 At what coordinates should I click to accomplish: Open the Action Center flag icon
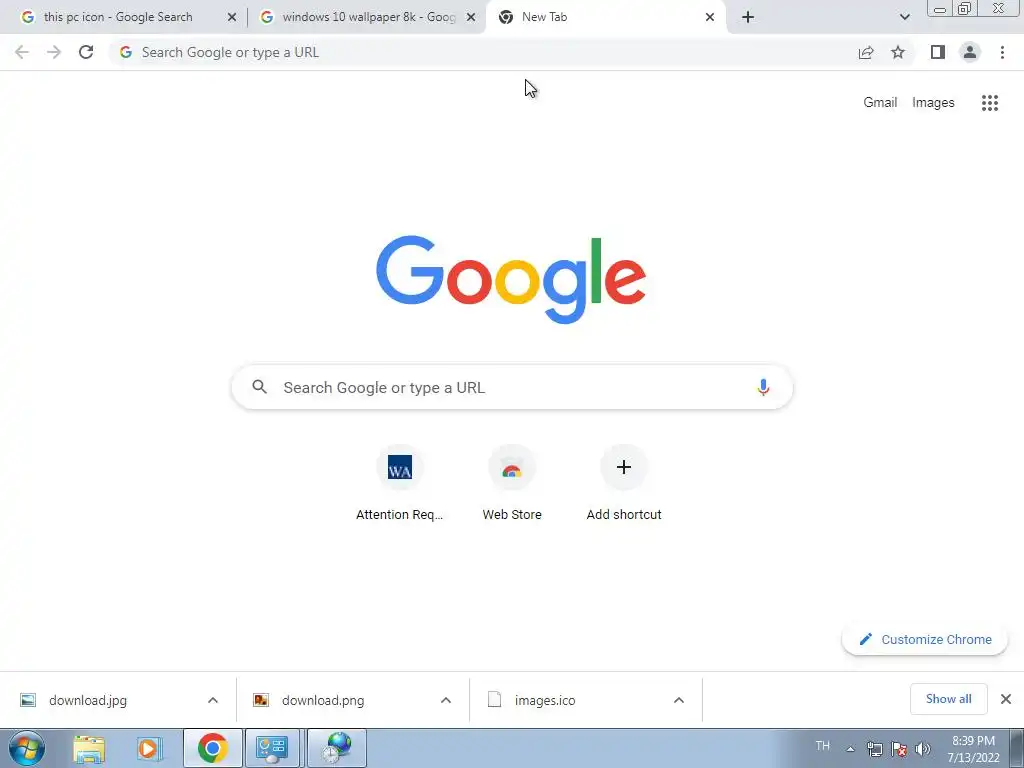point(899,749)
